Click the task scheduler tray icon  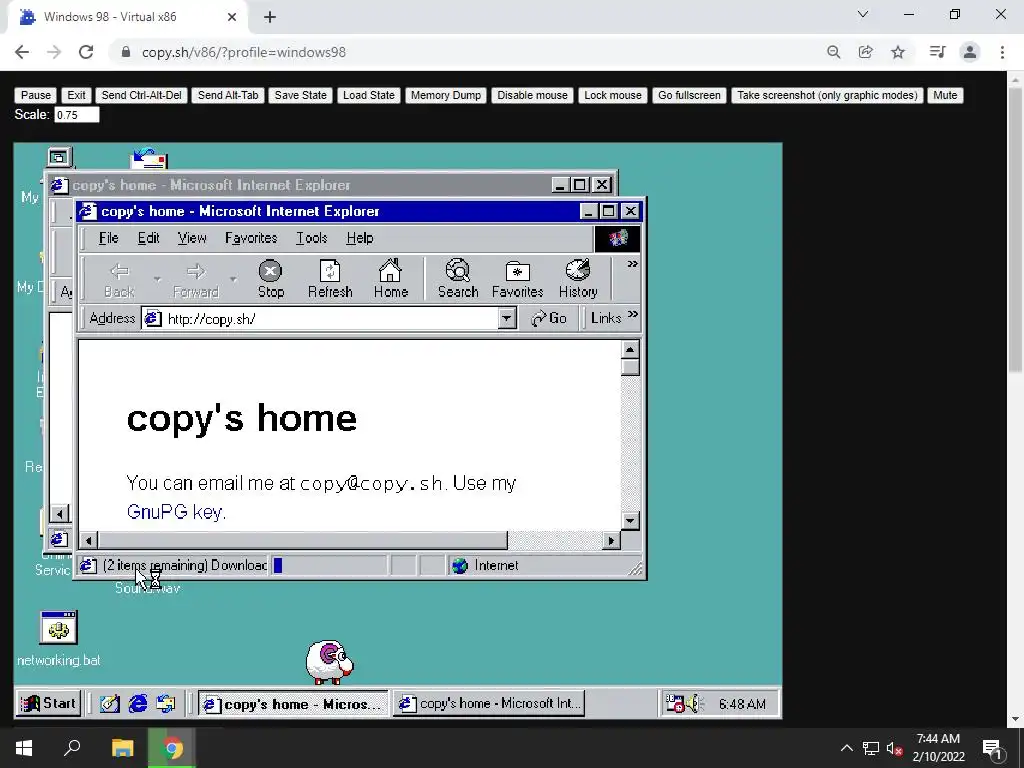tap(675, 703)
